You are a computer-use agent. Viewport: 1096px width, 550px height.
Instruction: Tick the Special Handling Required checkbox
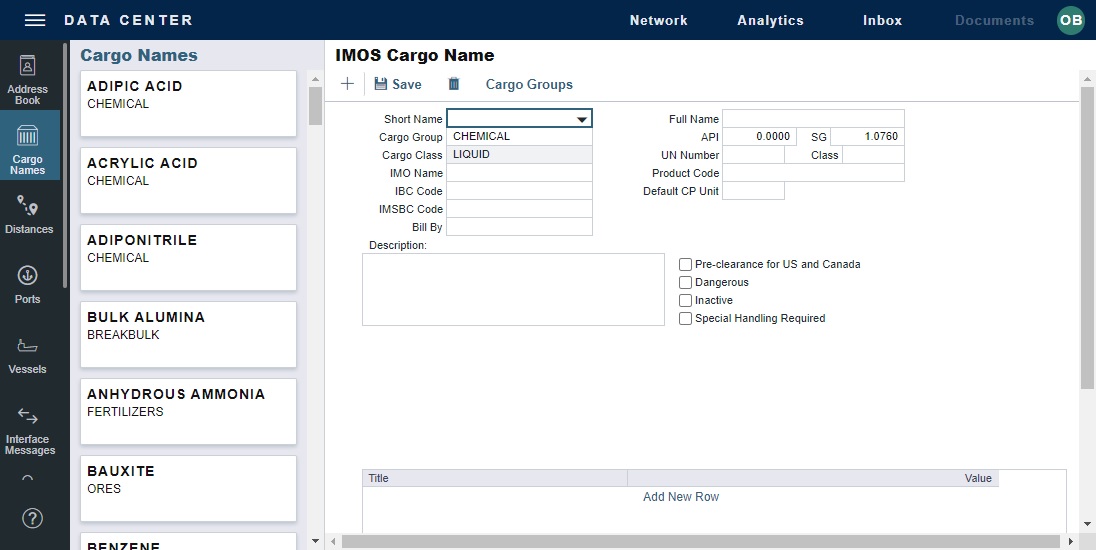tap(685, 319)
